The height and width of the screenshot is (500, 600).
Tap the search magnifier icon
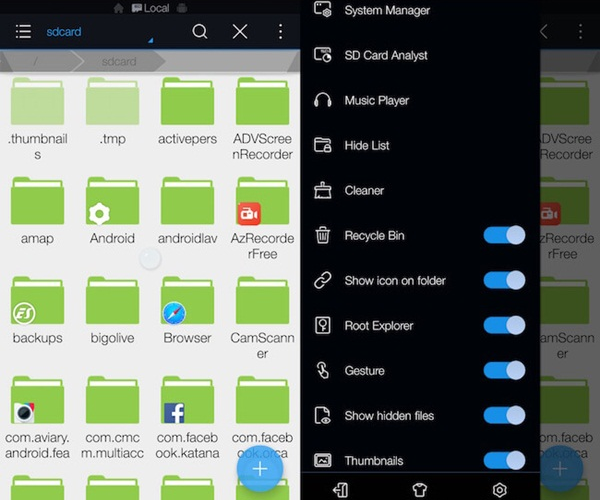tap(200, 31)
